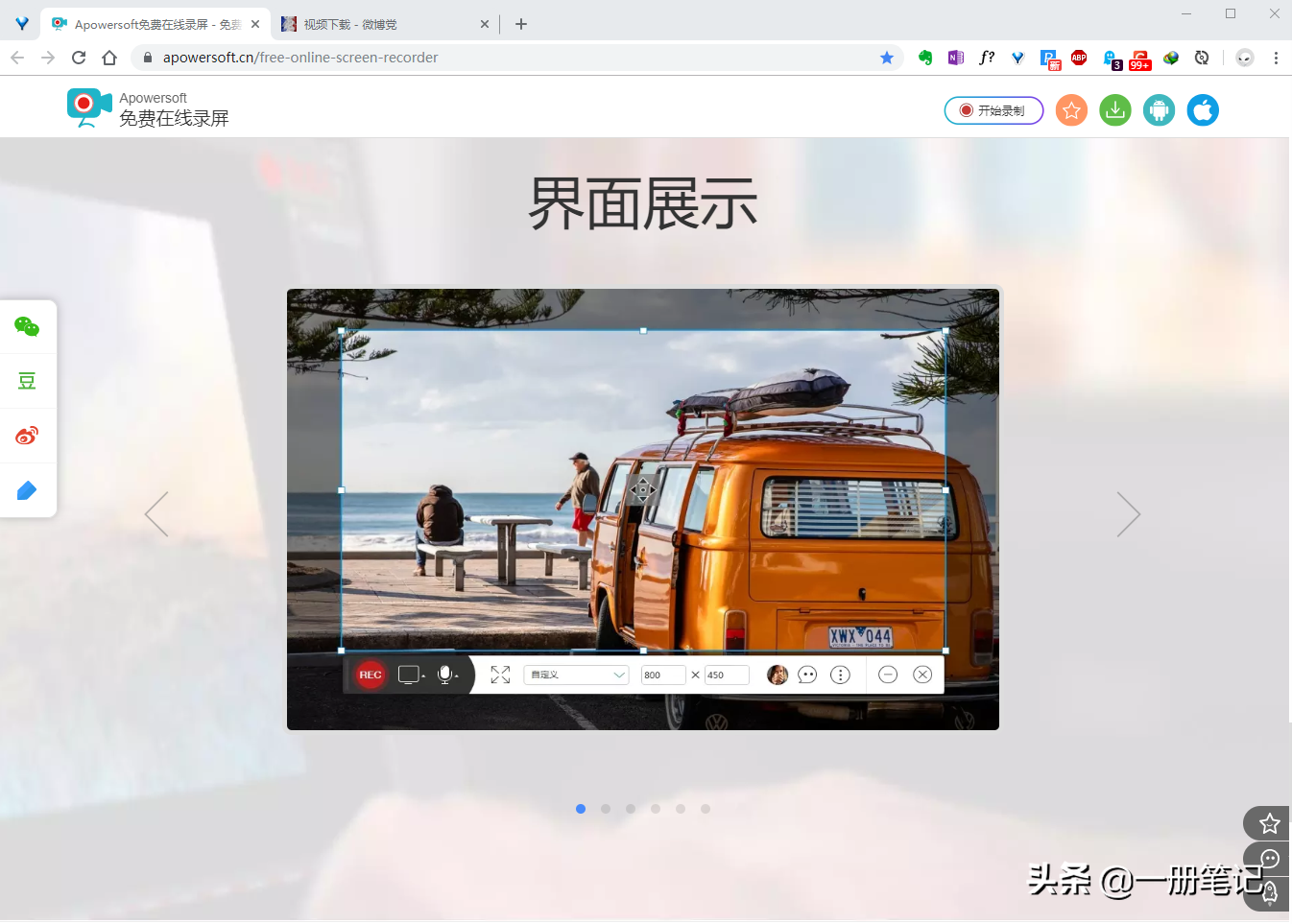Click the bookmark star in address bar
This screenshot has height=924, width=1292.
(887, 58)
